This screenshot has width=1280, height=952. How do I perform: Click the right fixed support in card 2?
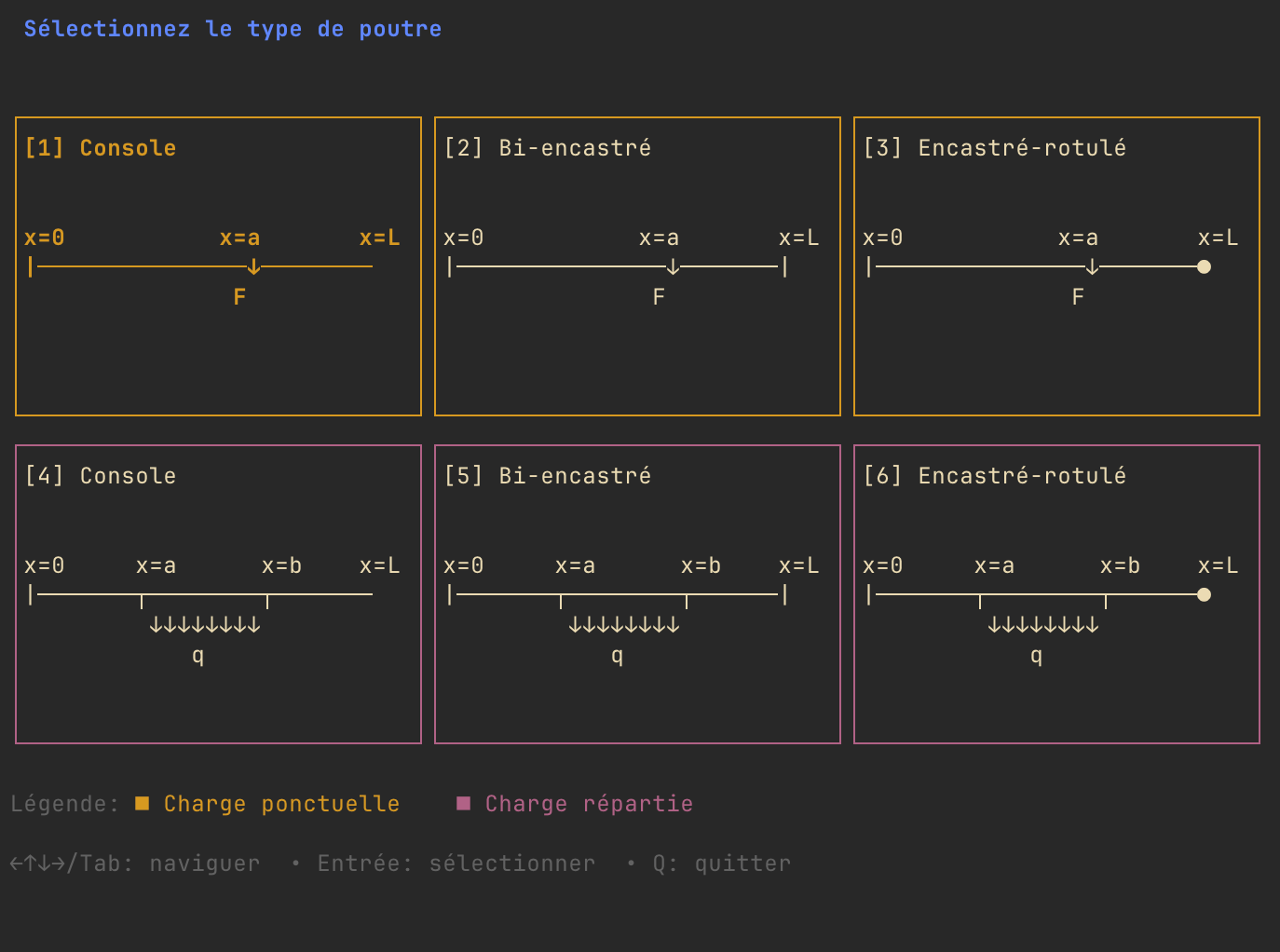[785, 267]
